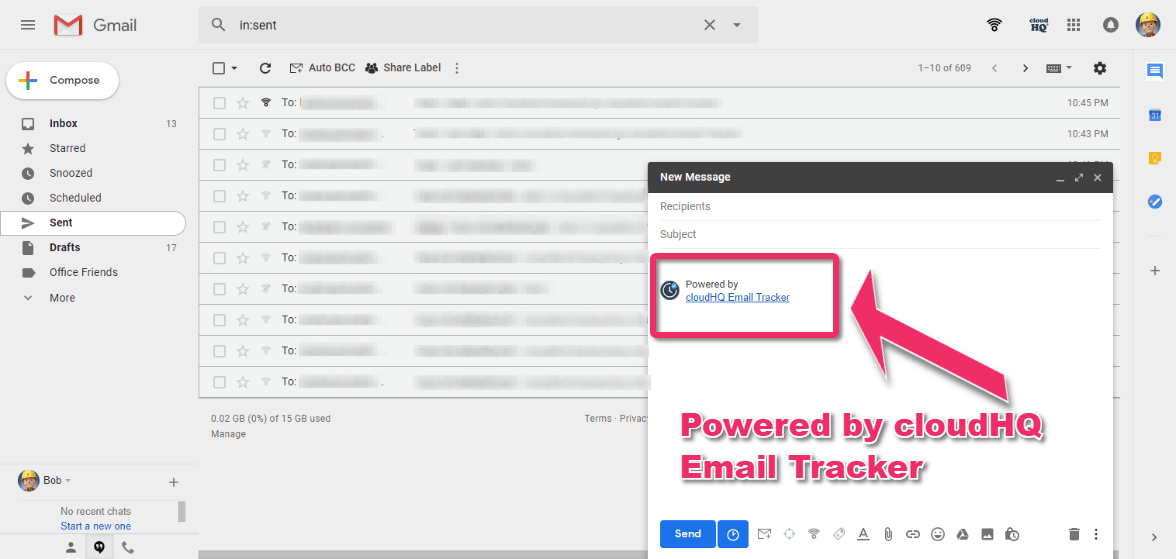This screenshot has width=1176, height=559.
Task: Click the Terms link in footer
Action: 598,419
